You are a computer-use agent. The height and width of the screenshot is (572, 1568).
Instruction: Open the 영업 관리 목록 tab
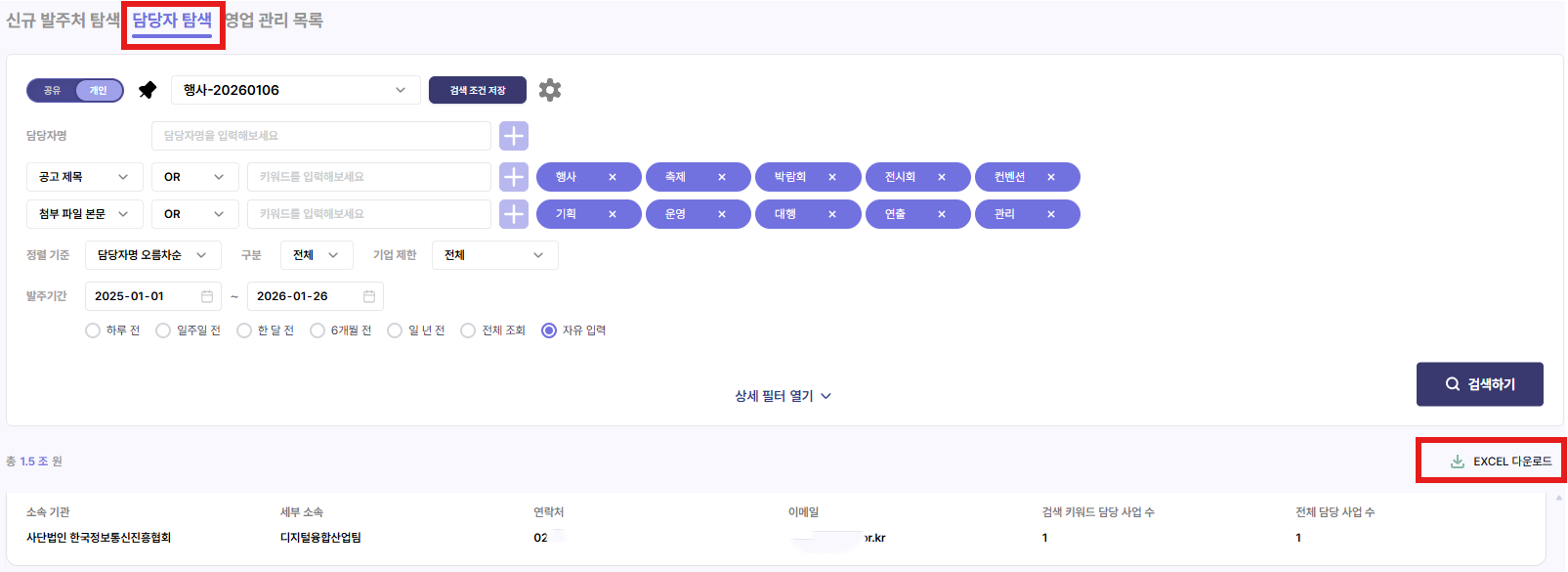point(275,21)
